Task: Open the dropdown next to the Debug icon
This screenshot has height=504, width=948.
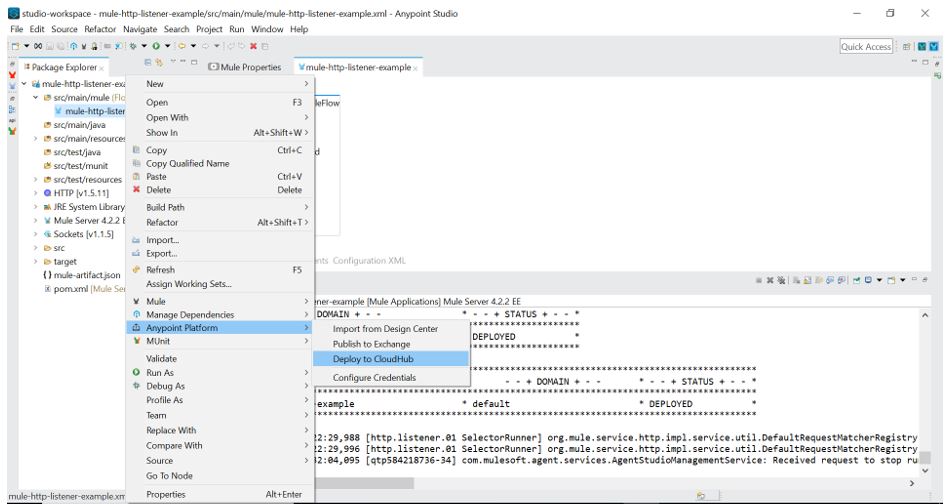Action: [x=144, y=46]
